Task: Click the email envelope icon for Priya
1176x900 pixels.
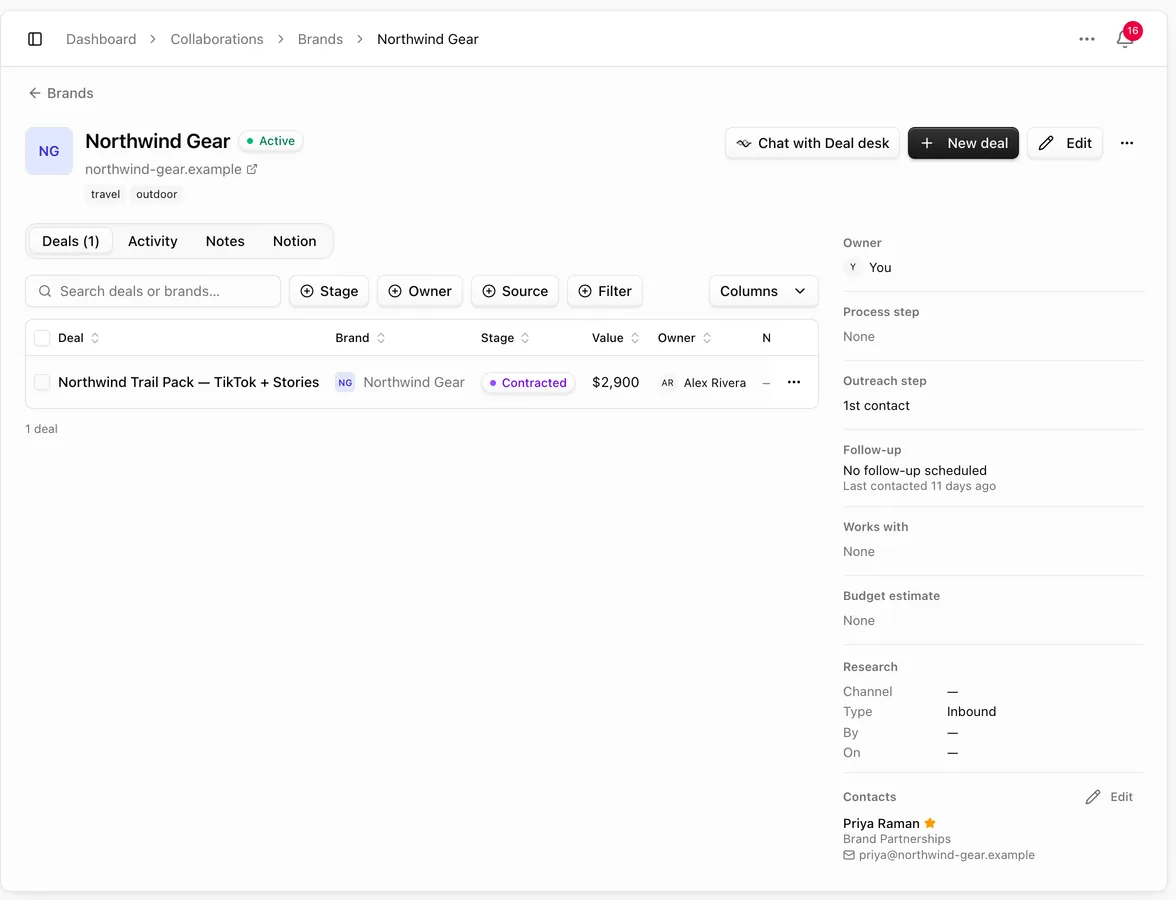Action: tap(849, 855)
